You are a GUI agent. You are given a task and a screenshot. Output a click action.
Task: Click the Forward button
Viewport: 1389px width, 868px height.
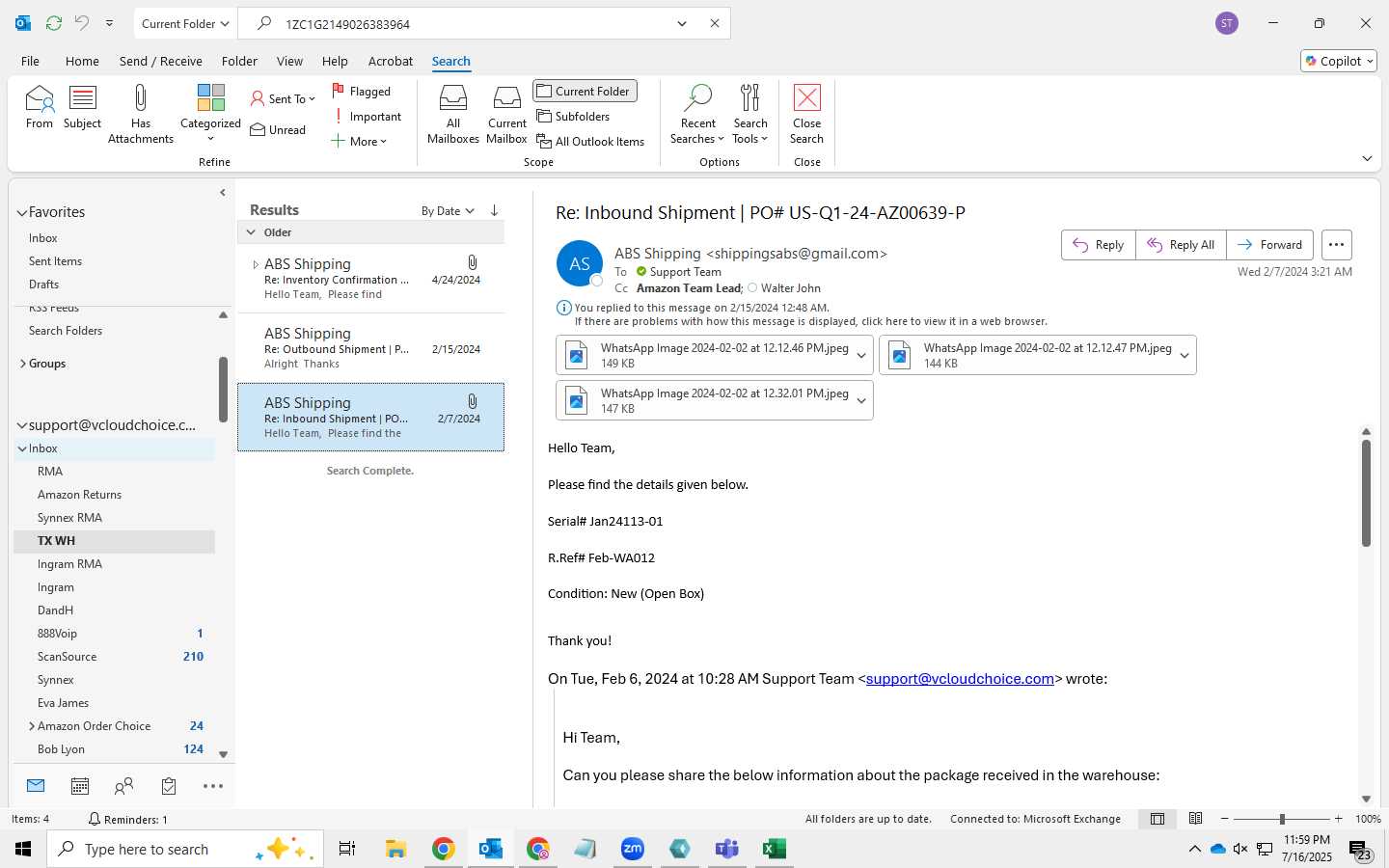click(x=1270, y=245)
